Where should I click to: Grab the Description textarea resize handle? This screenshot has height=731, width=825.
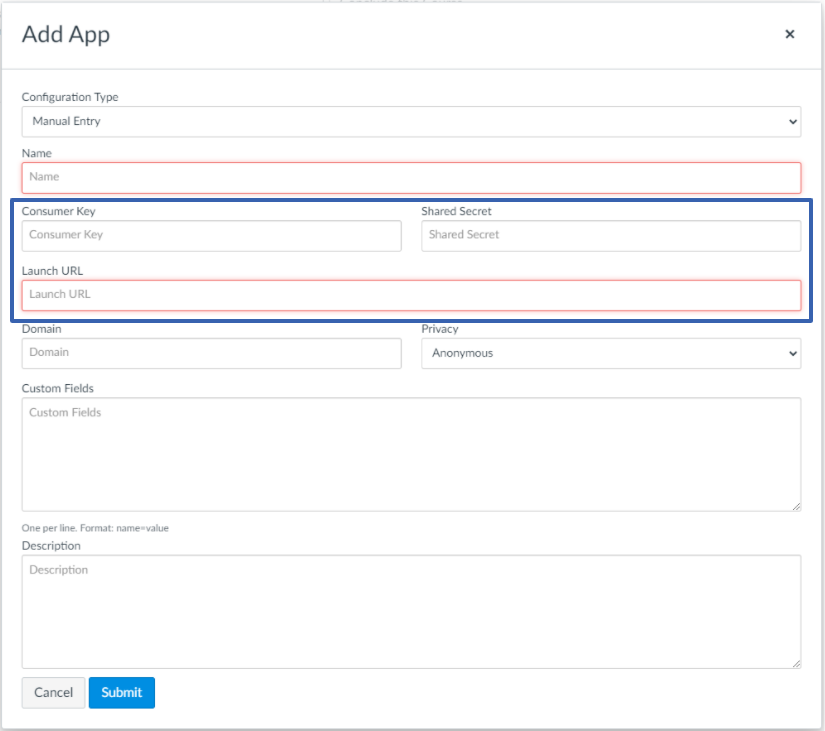(x=796, y=664)
